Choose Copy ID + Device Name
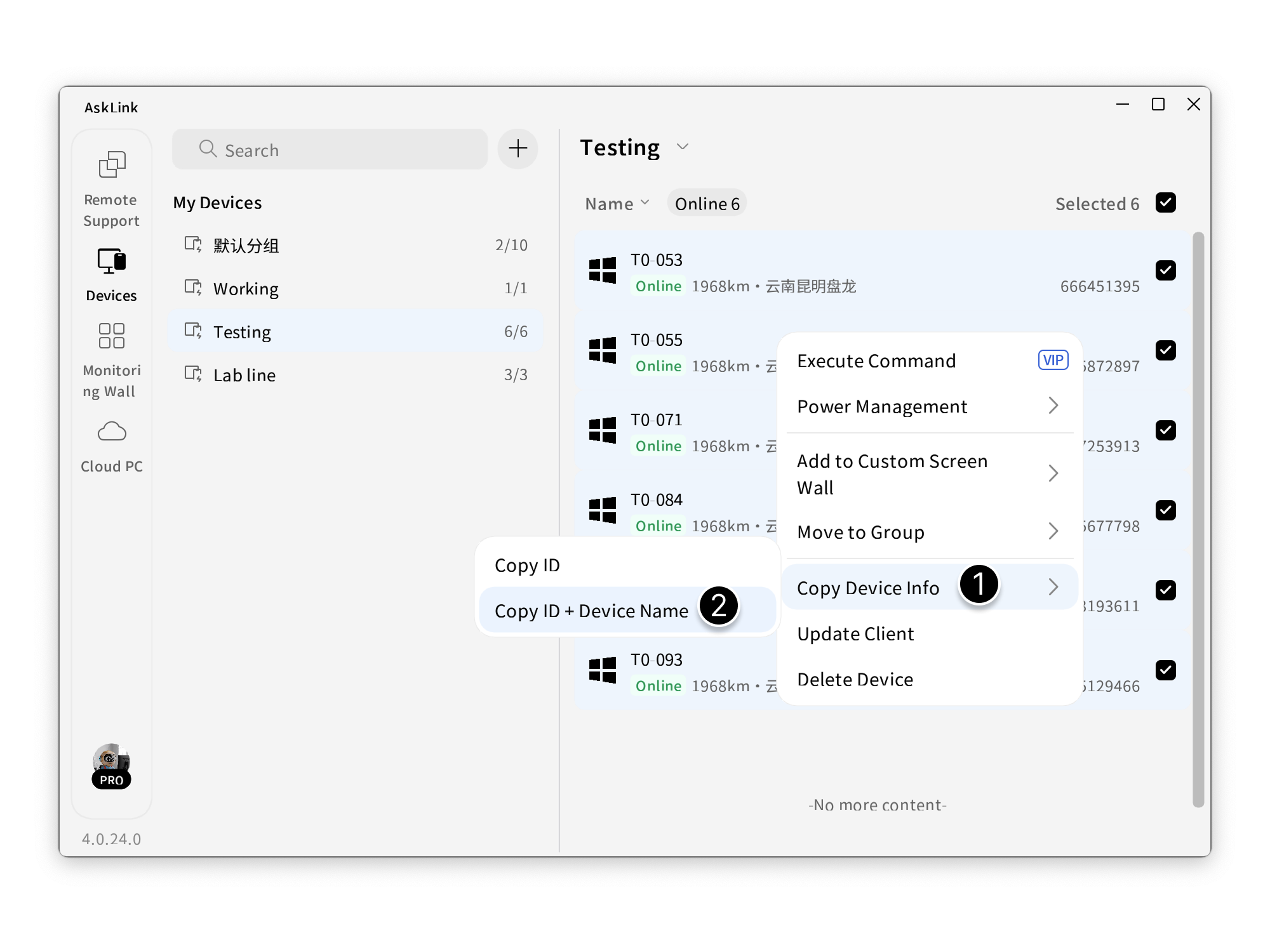1270x952 pixels. pos(591,611)
